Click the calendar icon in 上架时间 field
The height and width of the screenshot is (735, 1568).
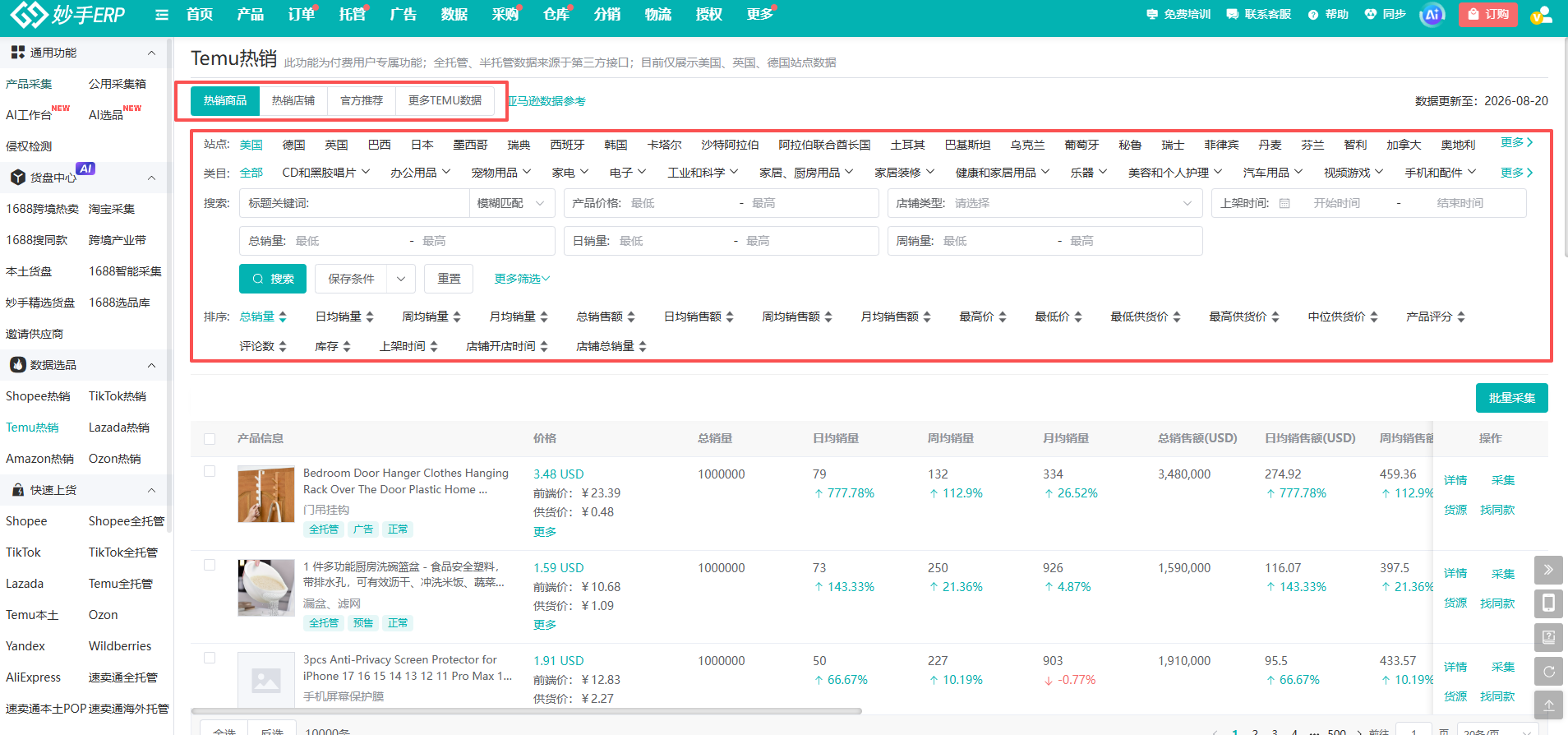[x=1284, y=203]
